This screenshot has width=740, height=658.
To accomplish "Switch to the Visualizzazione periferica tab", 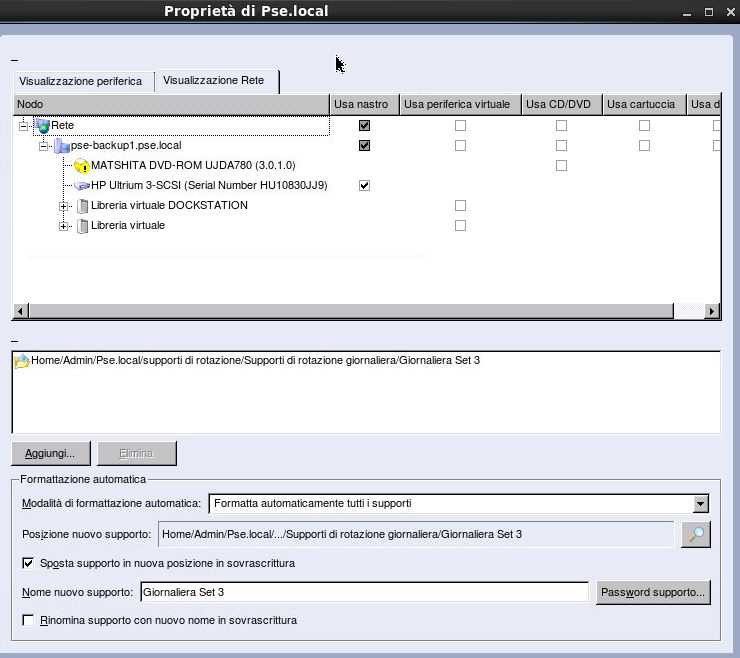I will 81,81.
